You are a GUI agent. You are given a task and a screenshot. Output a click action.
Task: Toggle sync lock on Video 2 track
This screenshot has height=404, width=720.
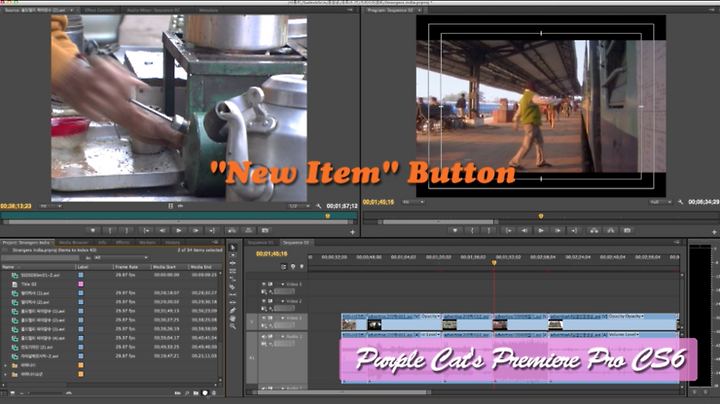pos(270,301)
